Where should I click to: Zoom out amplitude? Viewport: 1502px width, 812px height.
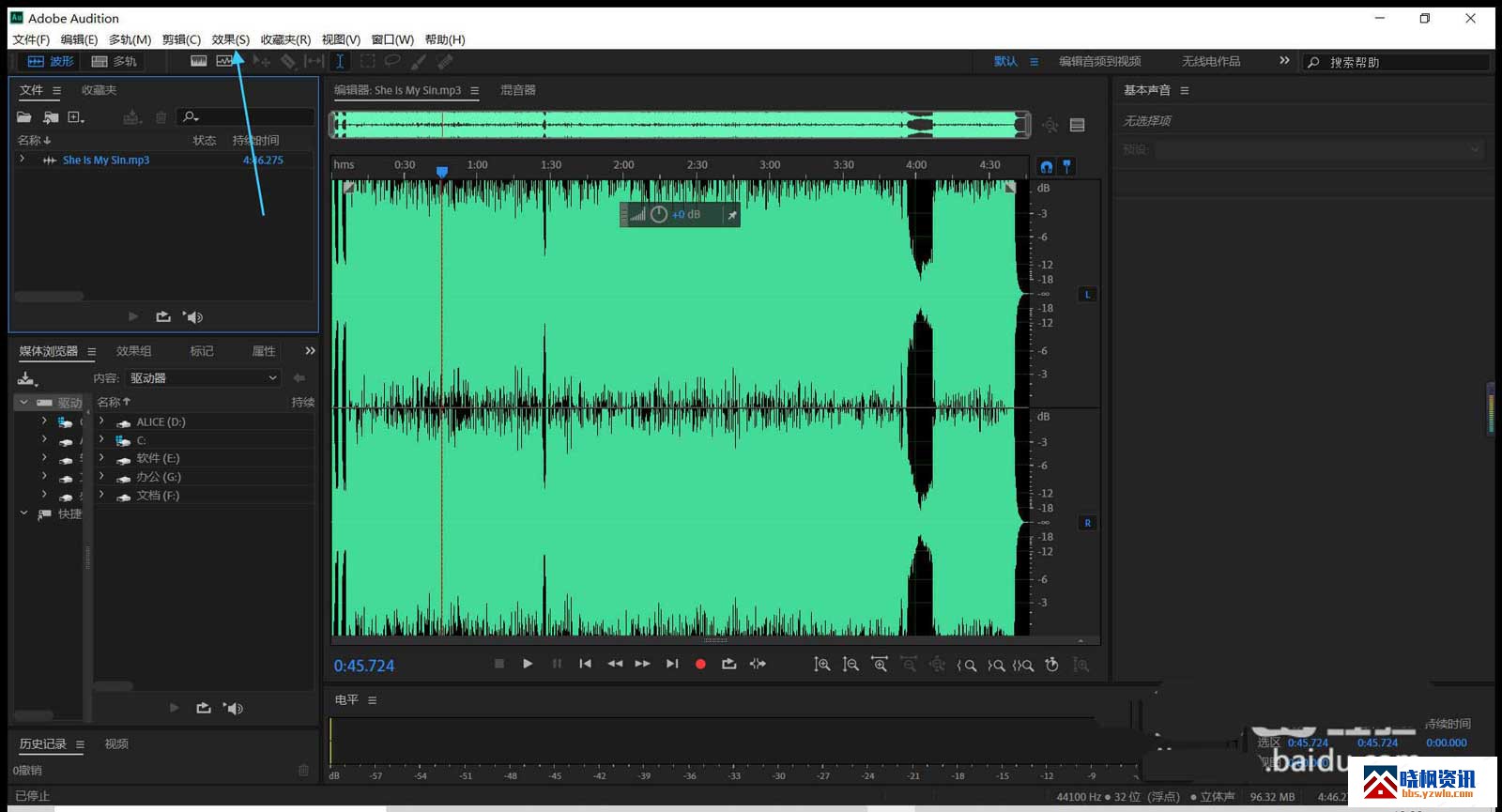[851, 665]
